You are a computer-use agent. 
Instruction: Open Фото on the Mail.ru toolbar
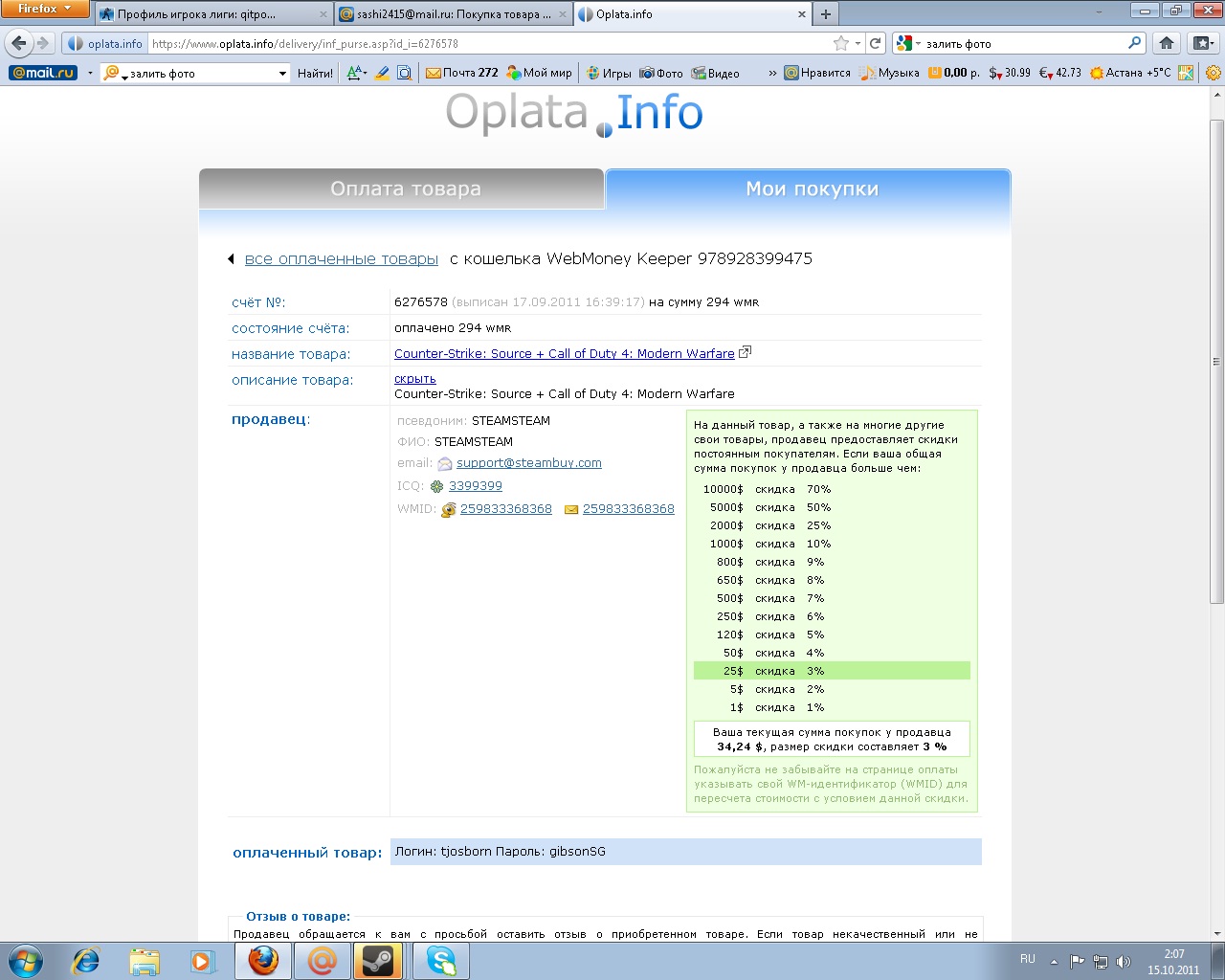(661, 73)
